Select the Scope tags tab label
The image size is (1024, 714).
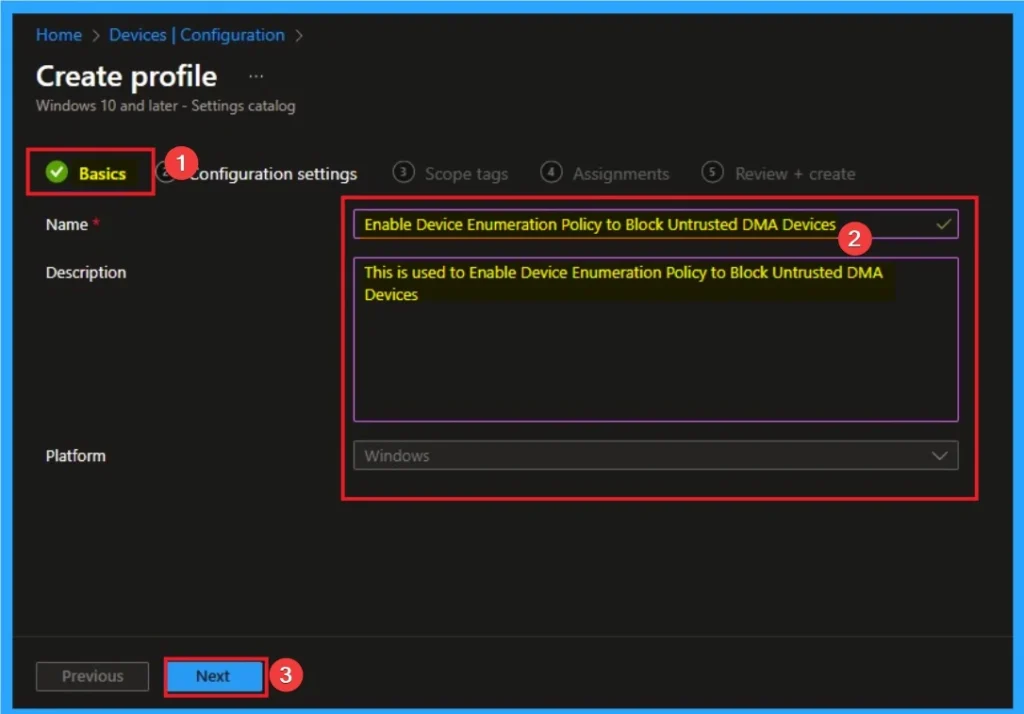click(x=466, y=174)
